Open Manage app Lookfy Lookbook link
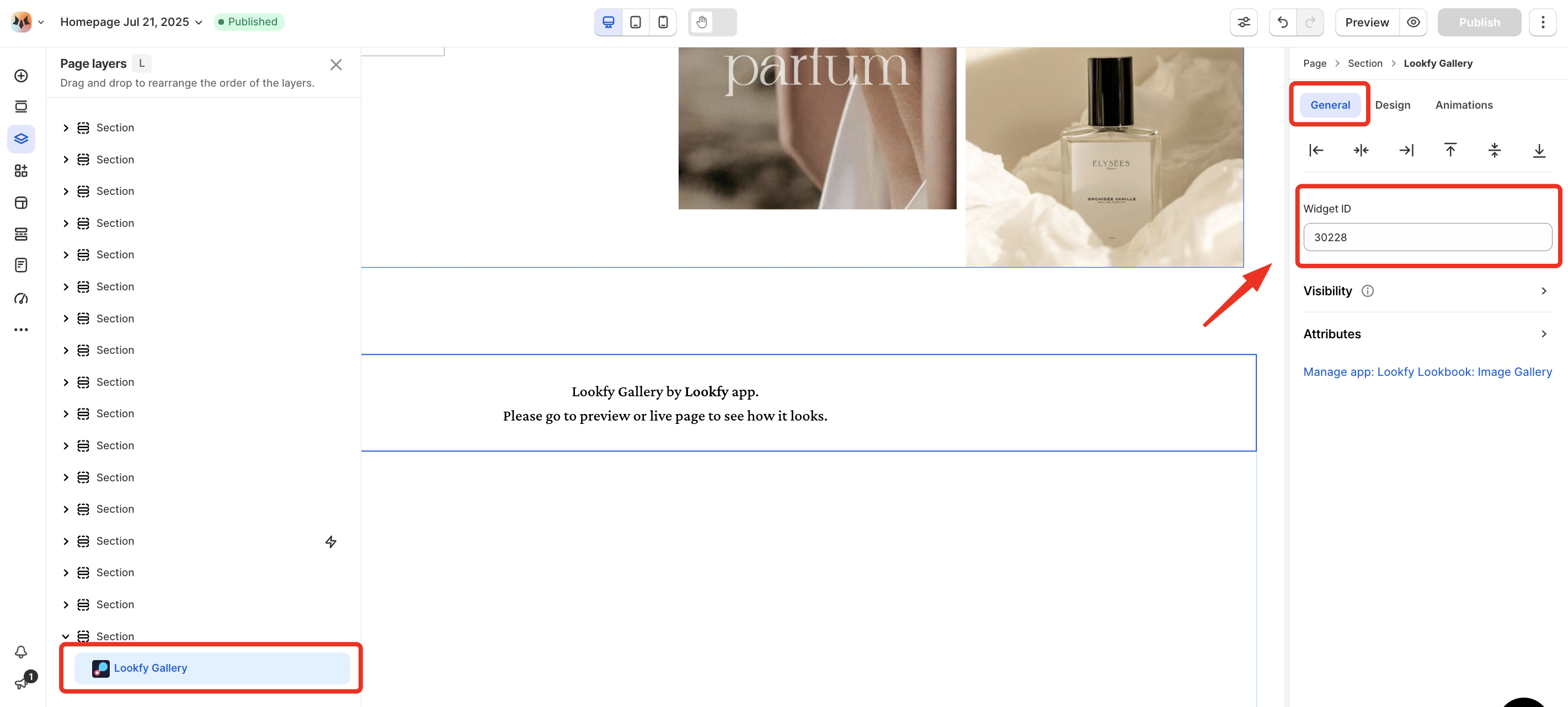Screen dimensions: 1568x707 coord(1427,372)
